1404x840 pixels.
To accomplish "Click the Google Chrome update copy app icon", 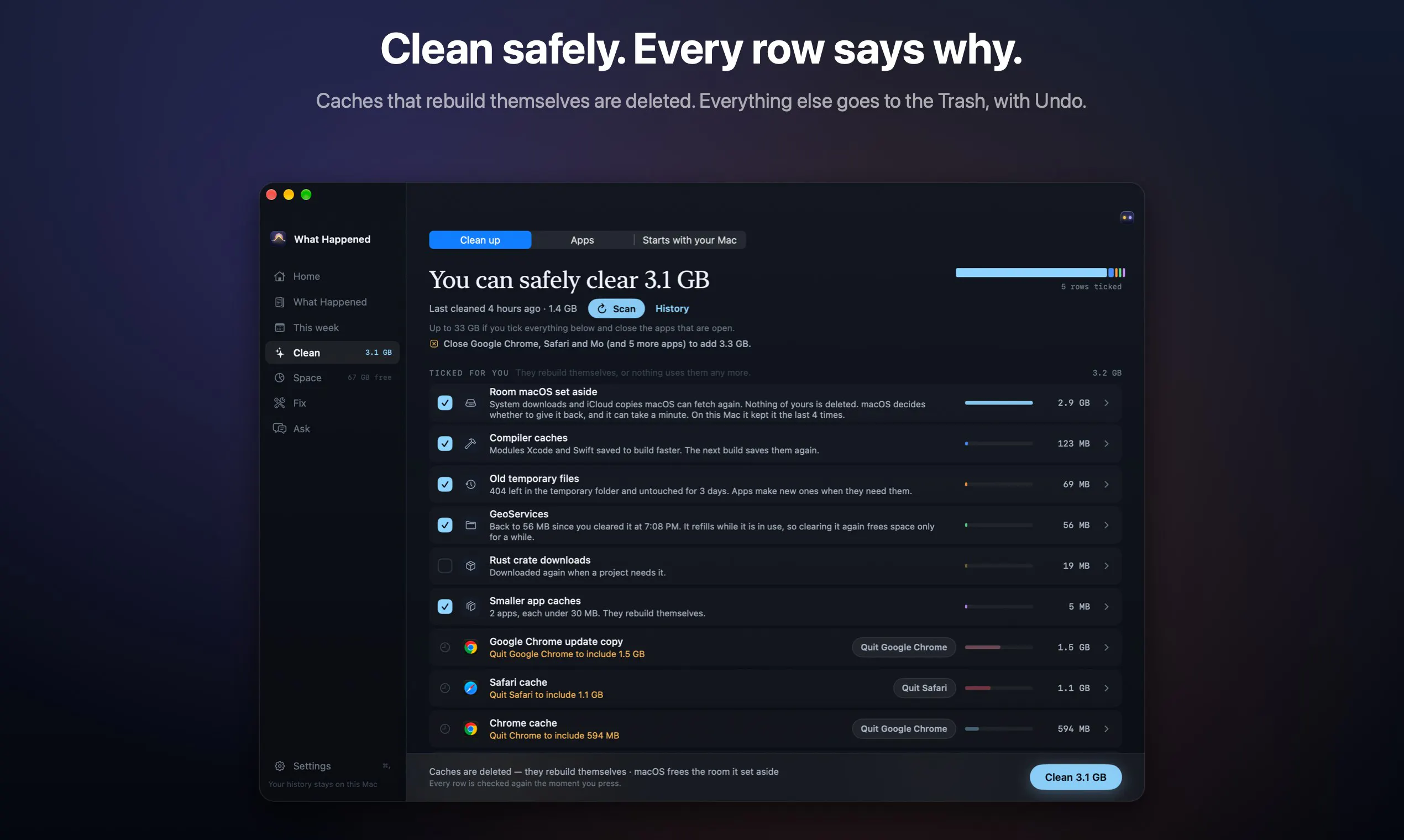I will coord(470,647).
